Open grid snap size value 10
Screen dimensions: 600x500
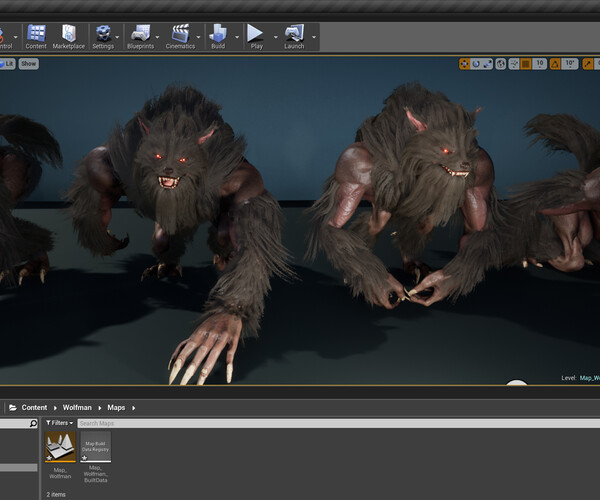(540, 64)
